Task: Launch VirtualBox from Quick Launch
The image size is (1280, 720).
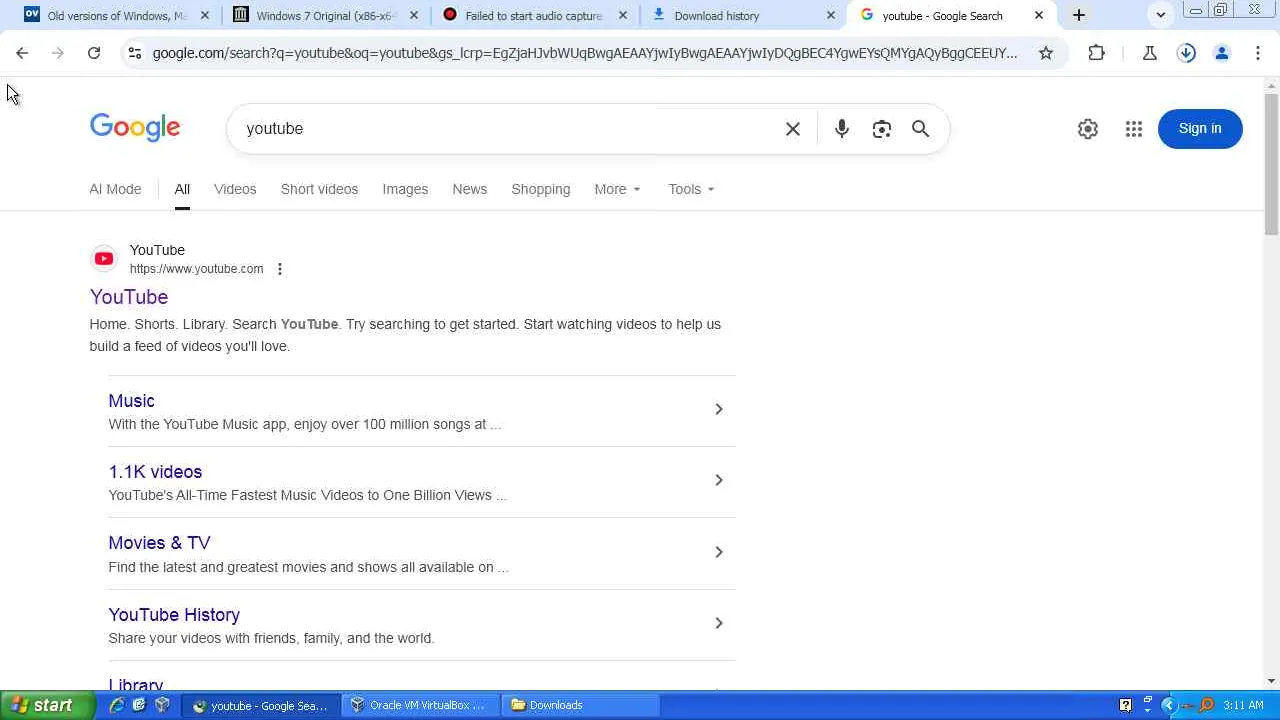Action: [161, 705]
